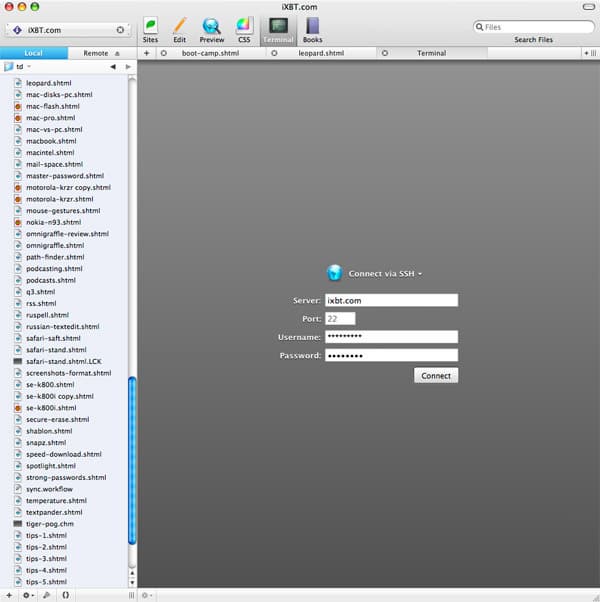Select russian-textedit.shtml file
The width and height of the screenshot is (600, 602).
pos(63,327)
